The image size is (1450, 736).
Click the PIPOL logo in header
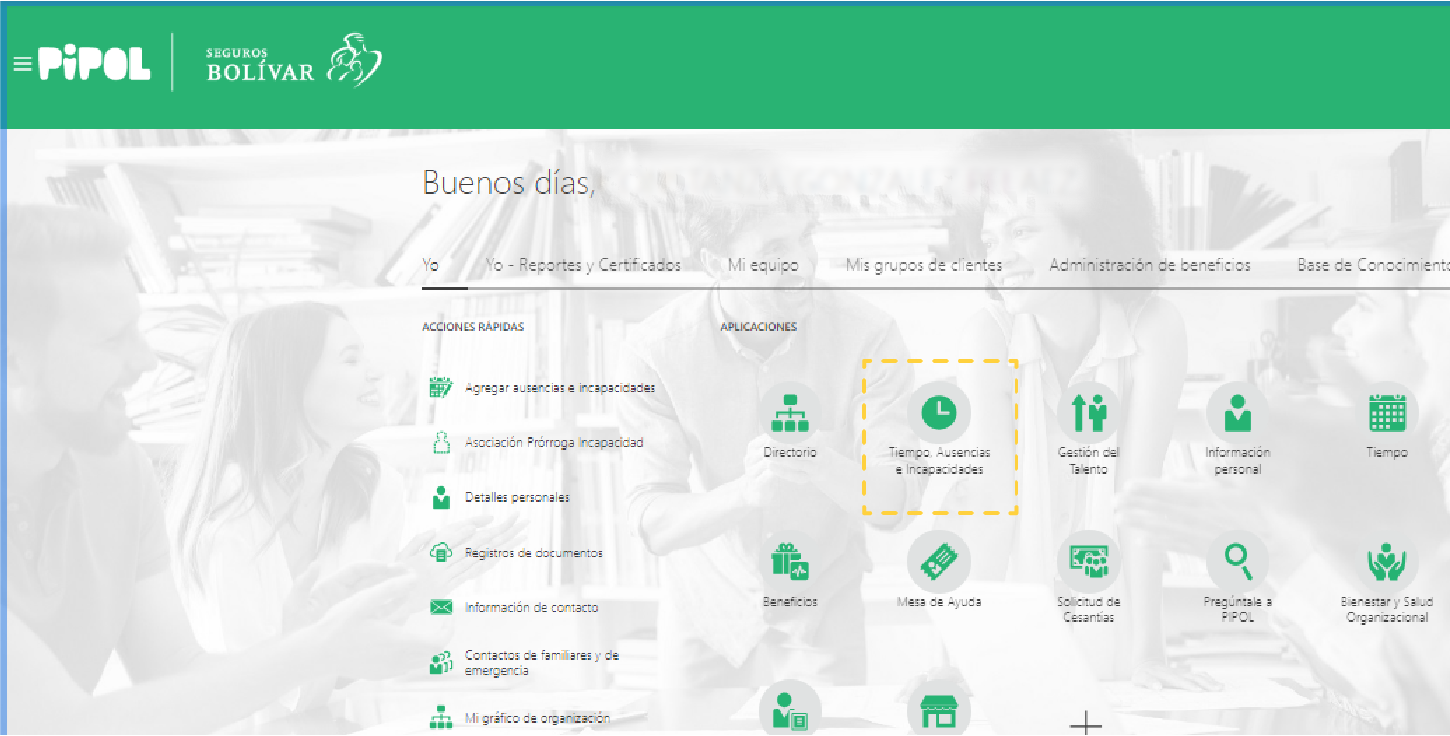tap(95, 64)
